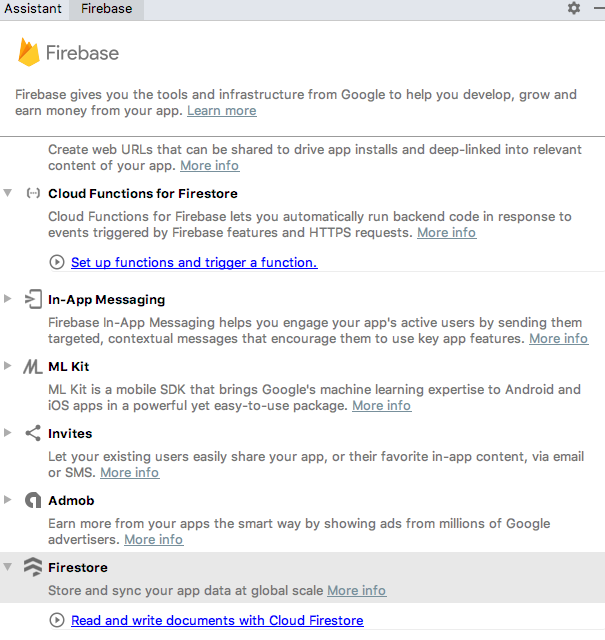
Task: Collapse the Firestore section
Action: [8, 567]
